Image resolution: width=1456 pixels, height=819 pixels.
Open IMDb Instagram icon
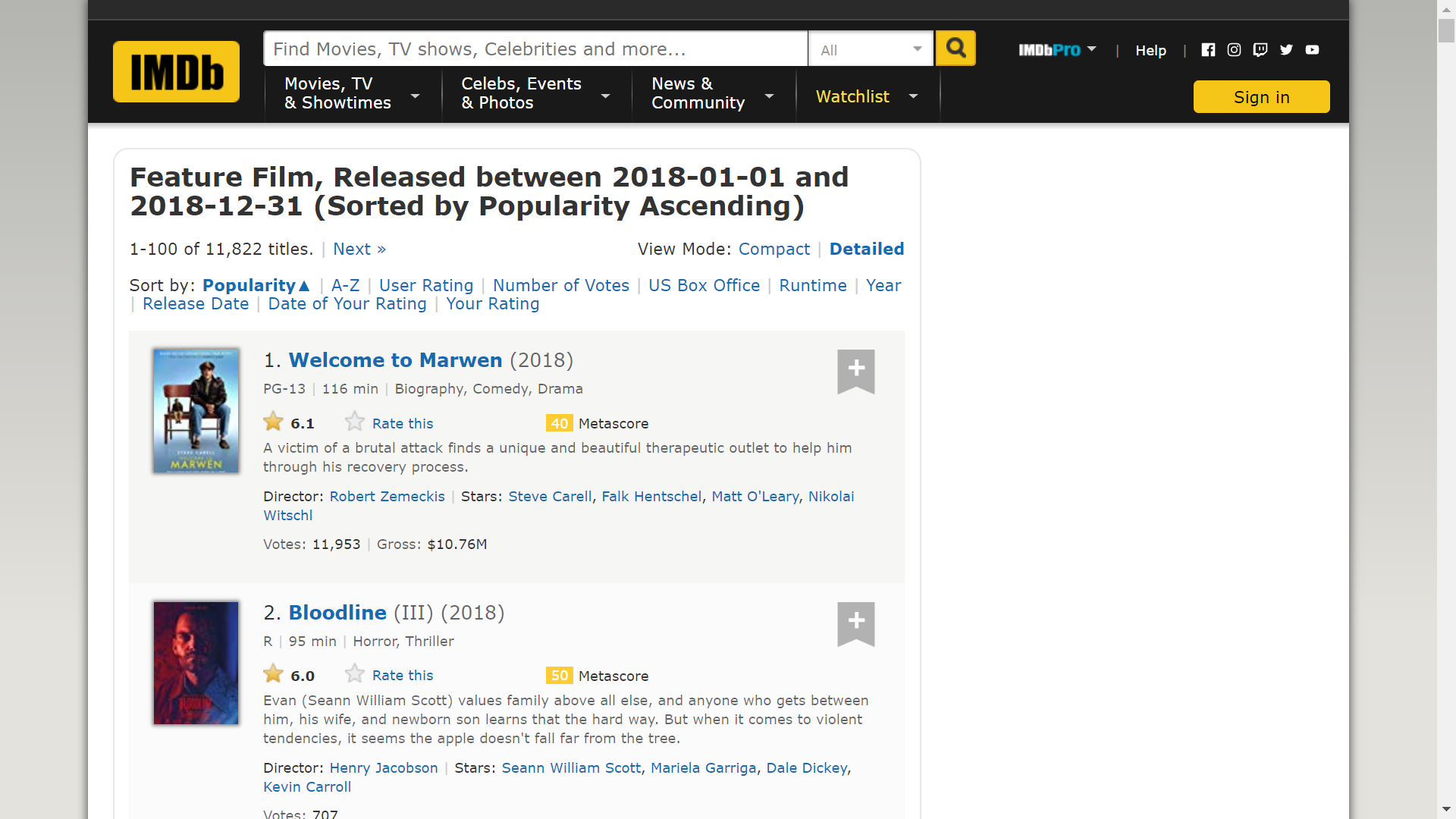pyautogui.click(x=1234, y=50)
